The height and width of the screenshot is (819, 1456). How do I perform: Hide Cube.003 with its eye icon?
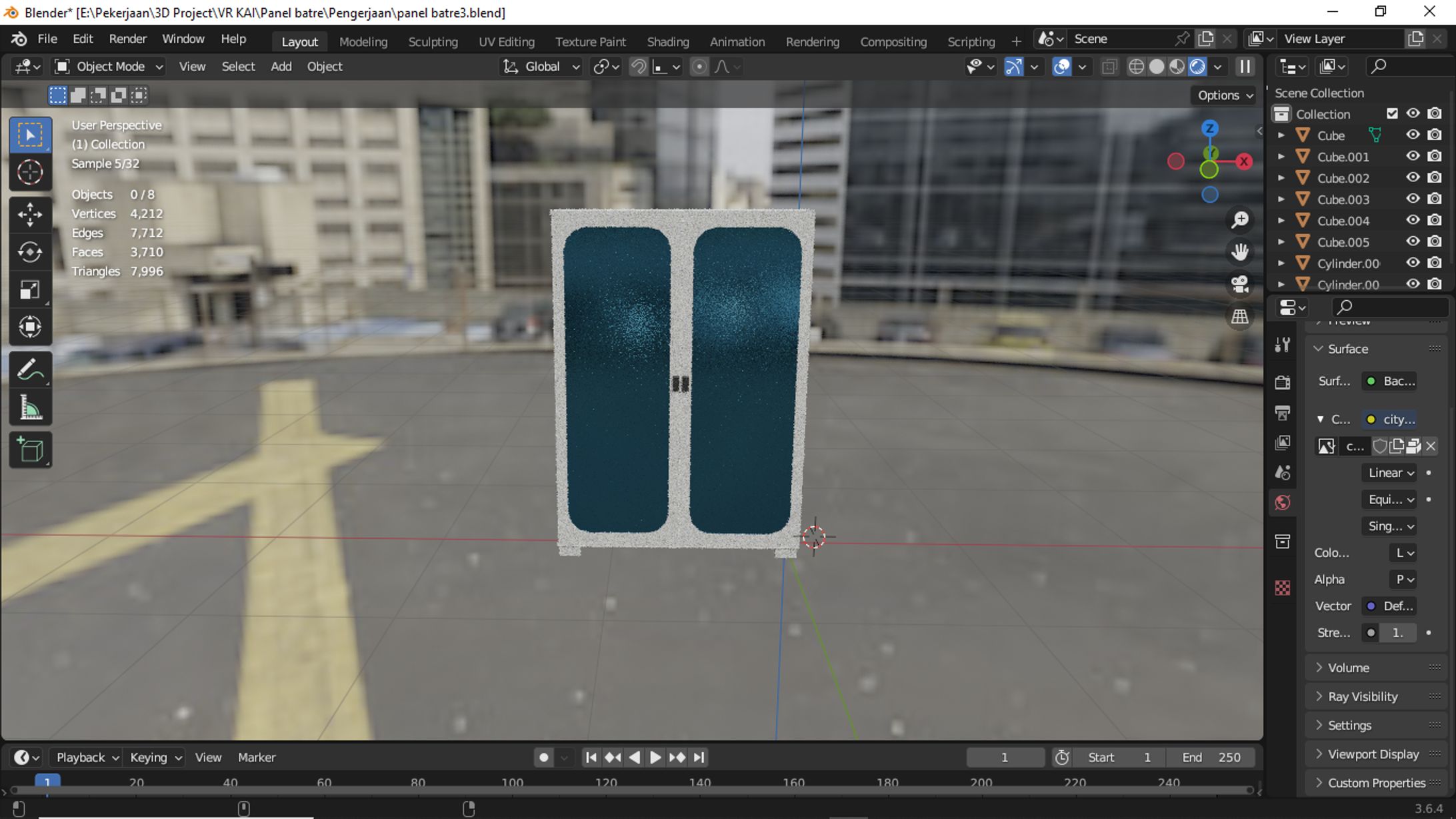coord(1413,199)
